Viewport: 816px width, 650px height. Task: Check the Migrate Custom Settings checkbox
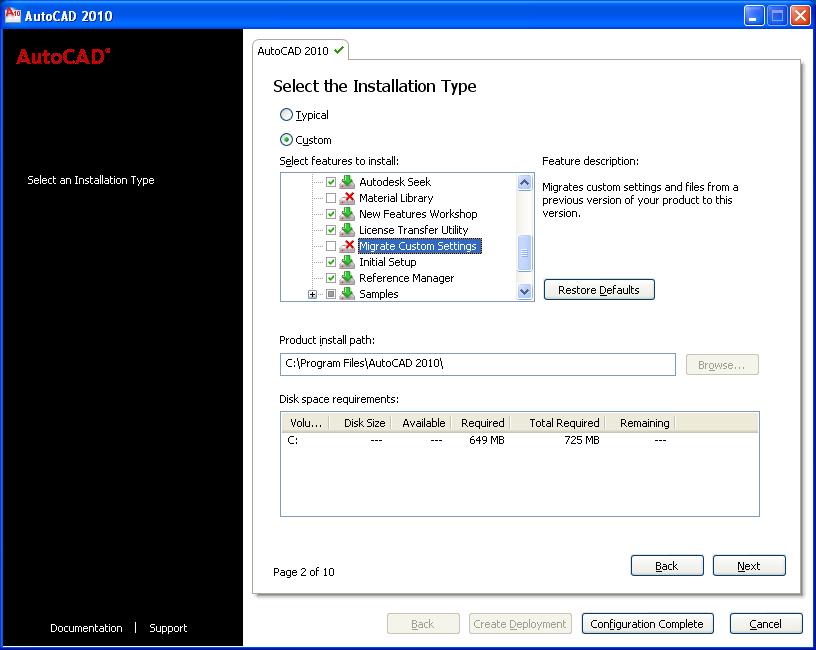[x=330, y=246]
